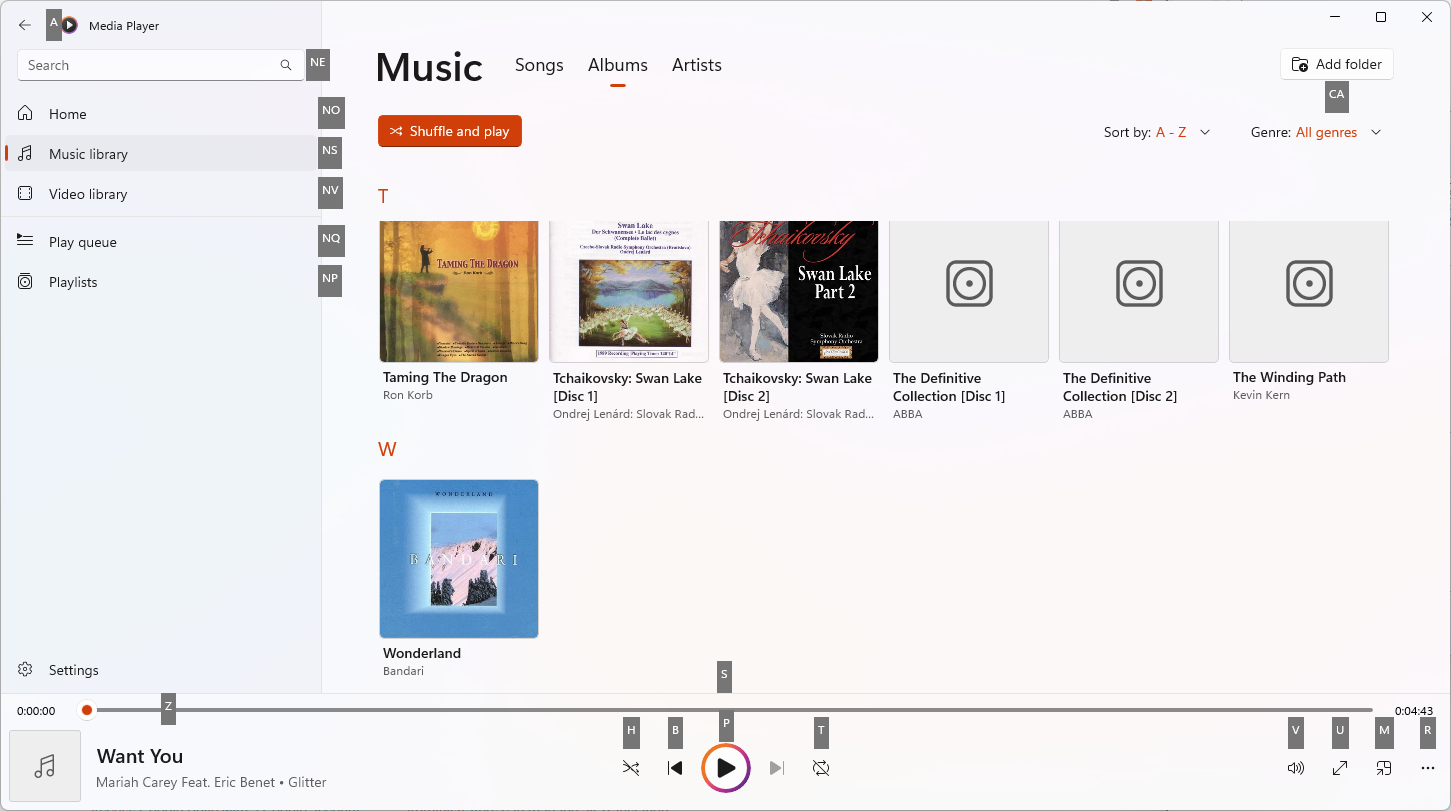Click the Add folder button
Viewport: 1451px width, 811px height.
[1336, 63]
